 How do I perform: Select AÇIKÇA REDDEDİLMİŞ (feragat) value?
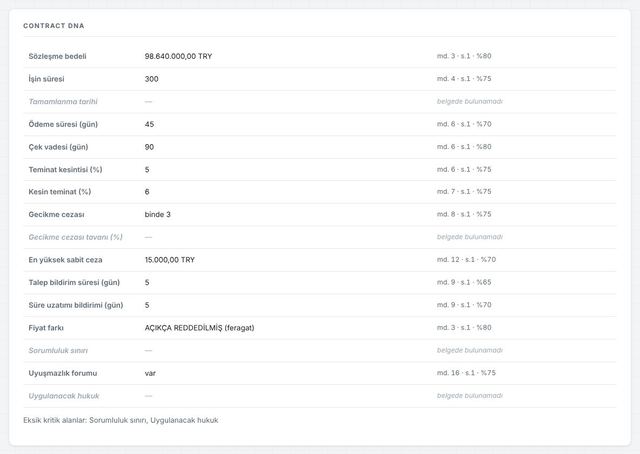click(200, 328)
